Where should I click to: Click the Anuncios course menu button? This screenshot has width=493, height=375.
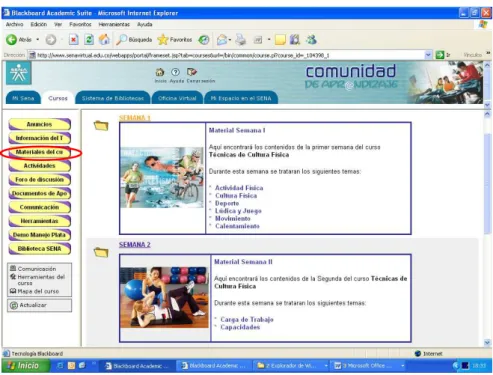(x=40, y=124)
